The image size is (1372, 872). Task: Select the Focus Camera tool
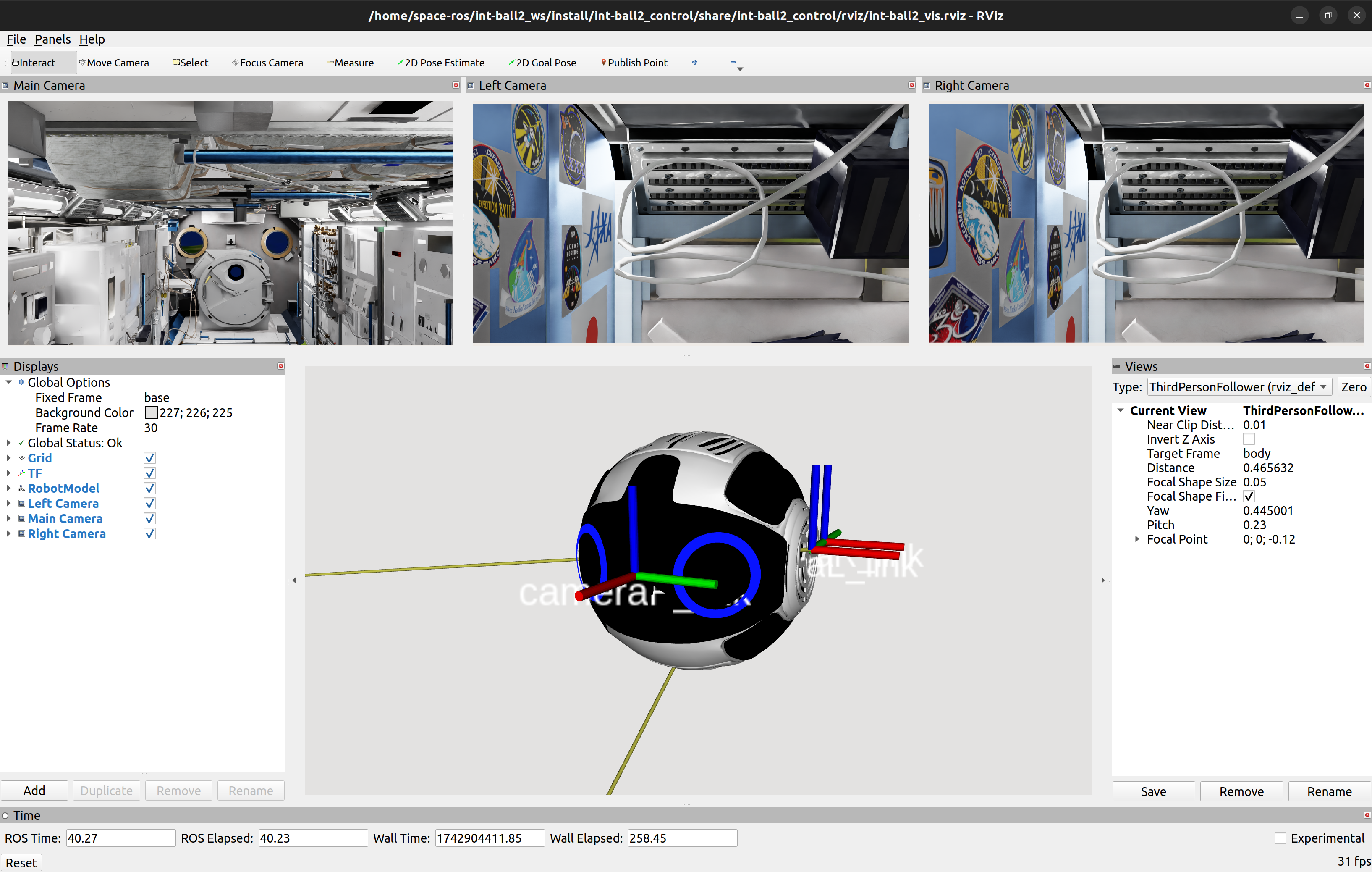(267, 63)
